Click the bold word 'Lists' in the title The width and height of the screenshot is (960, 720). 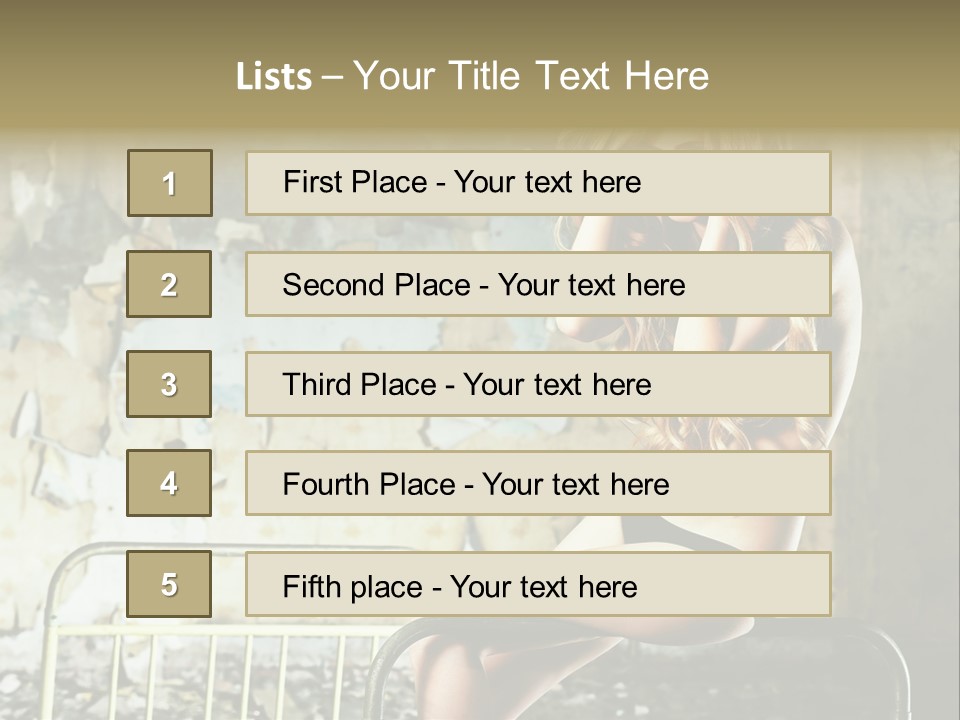click(x=273, y=77)
